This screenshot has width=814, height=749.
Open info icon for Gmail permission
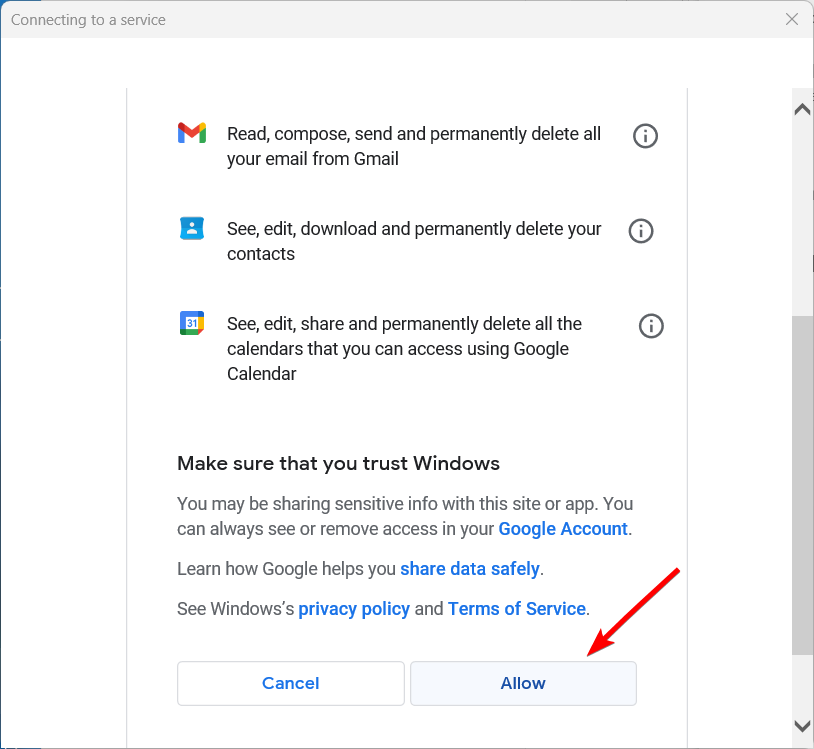[x=645, y=136]
